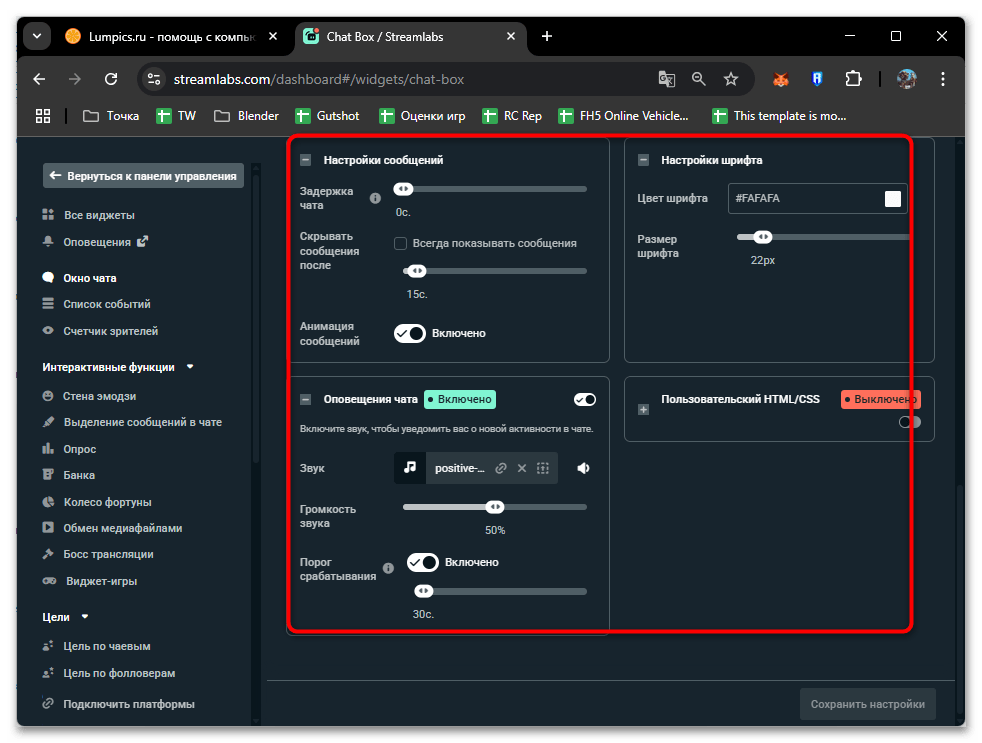Collapse the Интерактивные функции sidebar group

[190, 367]
